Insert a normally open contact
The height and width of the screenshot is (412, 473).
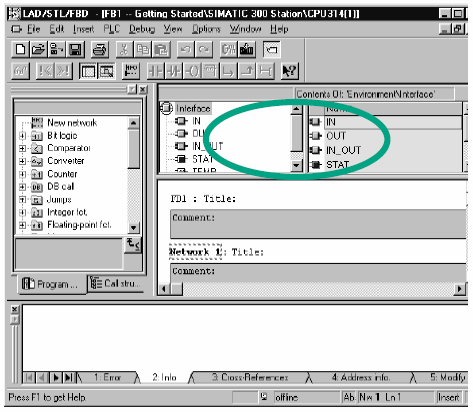coord(155,71)
